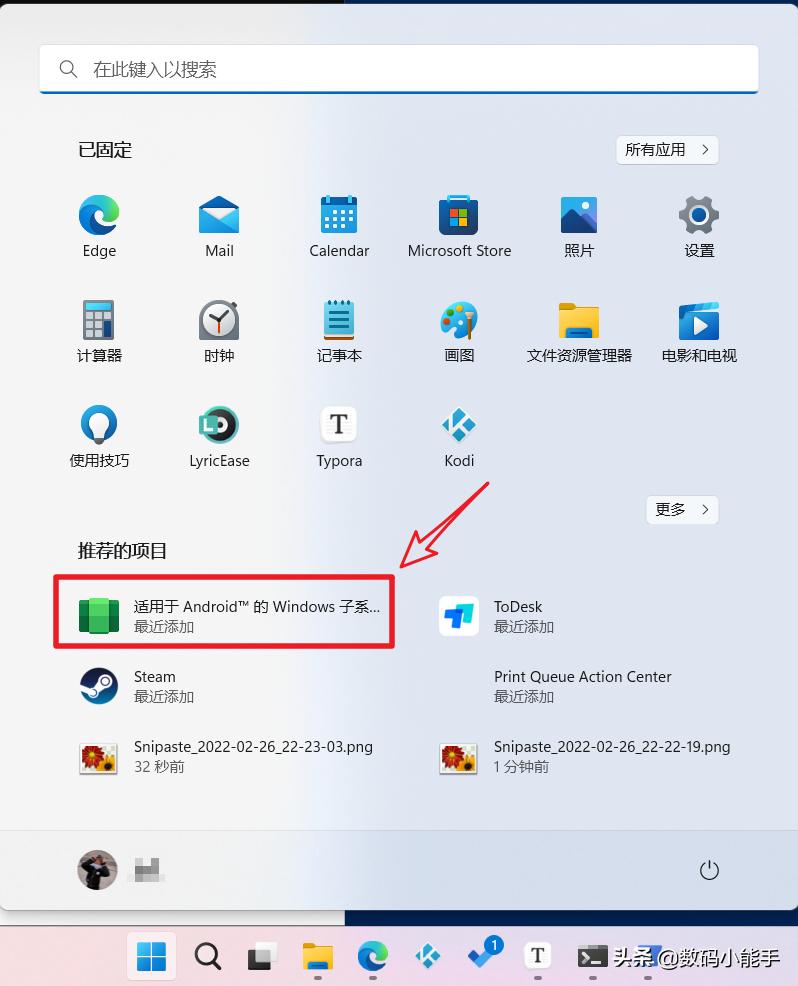Open Snipaste_2022-02-26_22-22-19.png file
This screenshot has height=986, width=798.
pyautogui.click(x=585, y=756)
